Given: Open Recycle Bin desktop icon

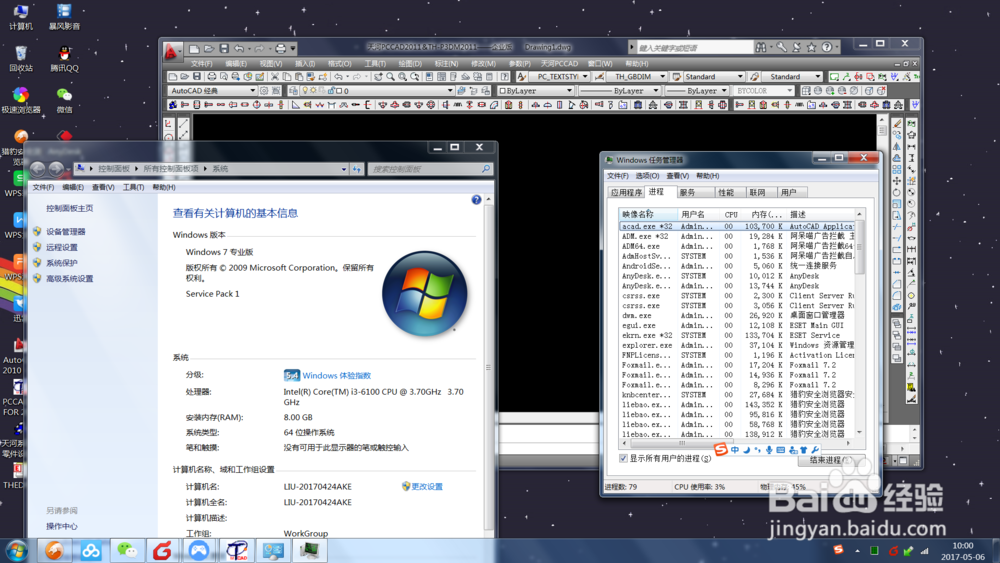Looking at the screenshot, I should click(x=21, y=59).
